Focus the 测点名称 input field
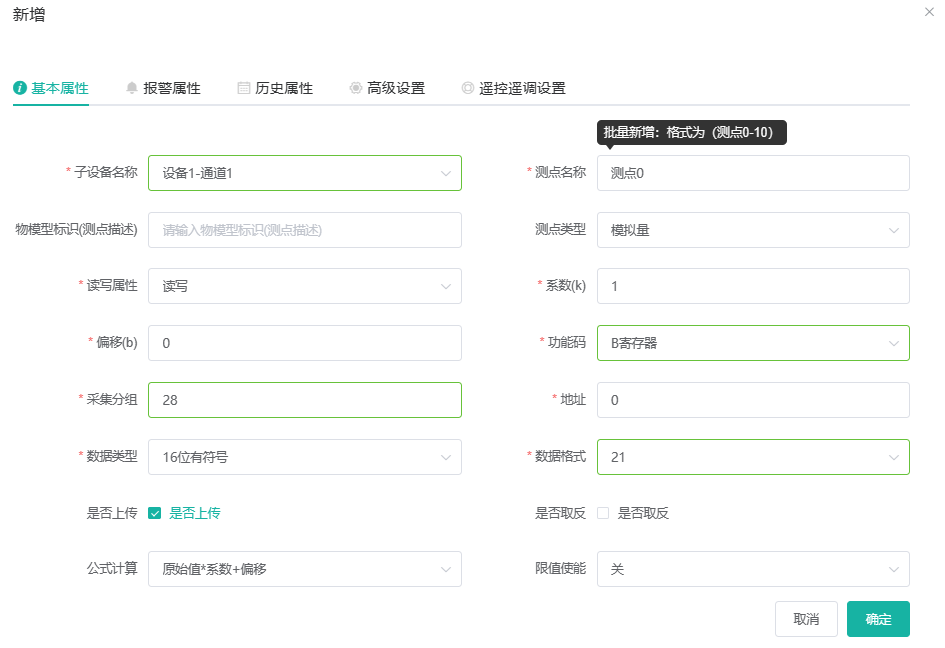Viewport: 945px width, 648px height. pyautogui.click(x=752, y=173)
